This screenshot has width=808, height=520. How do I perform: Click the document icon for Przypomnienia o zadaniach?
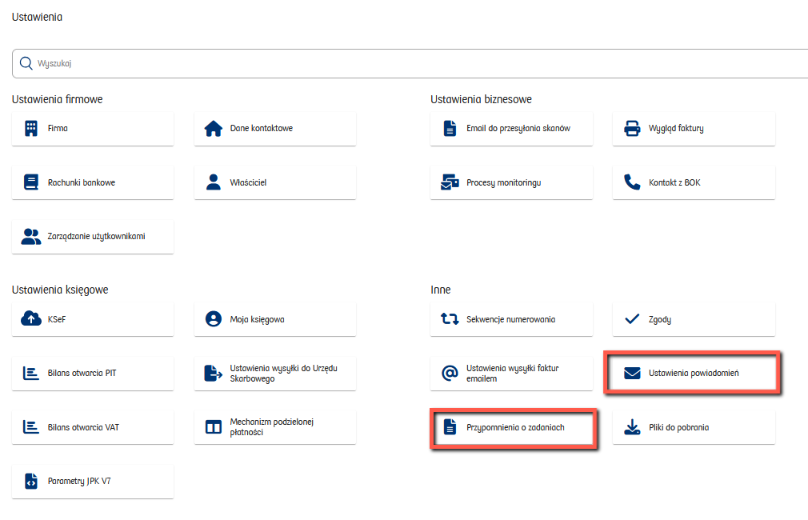point(450,427)
